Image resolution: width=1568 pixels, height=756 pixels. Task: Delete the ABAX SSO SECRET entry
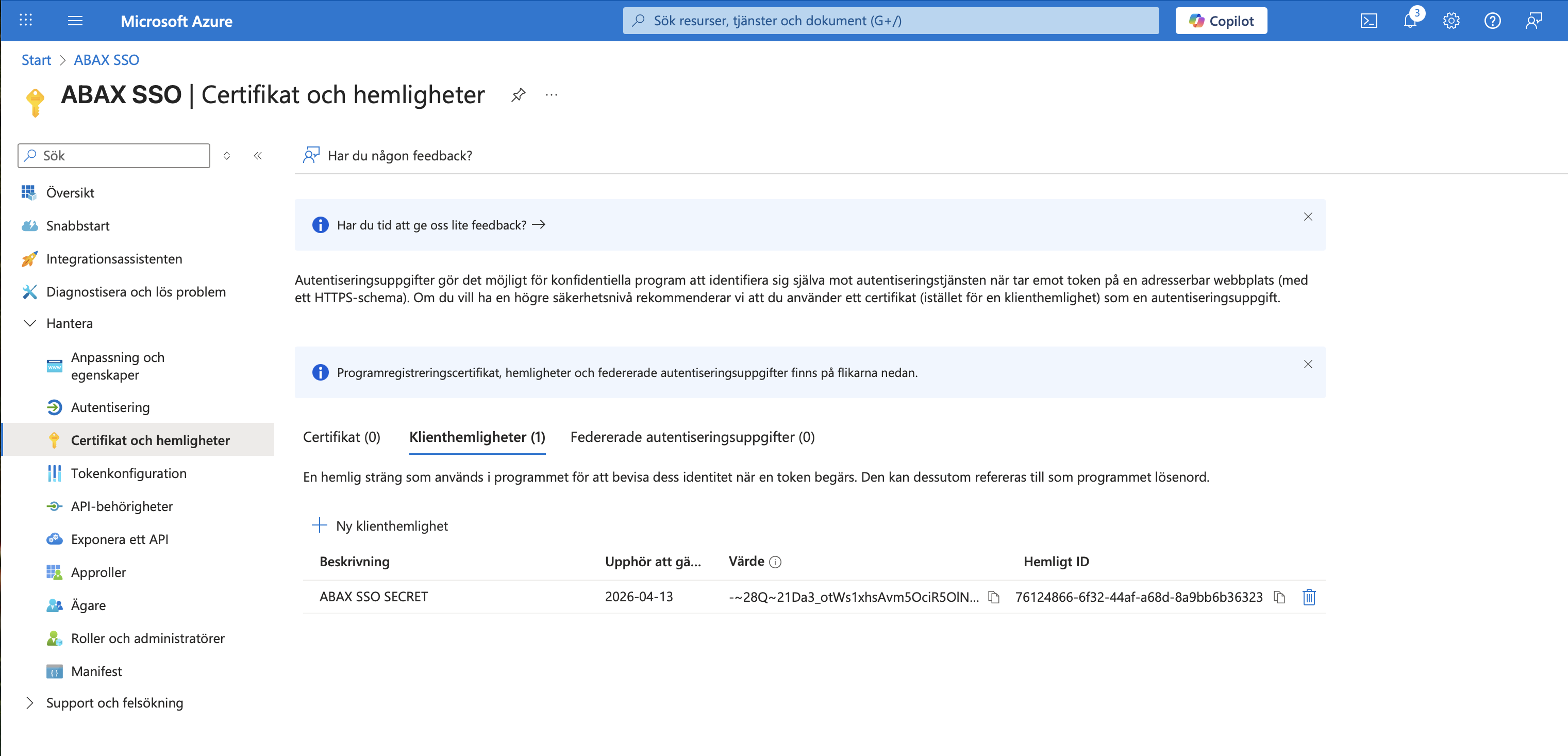pyautogui.click(x=1309, y=597)
